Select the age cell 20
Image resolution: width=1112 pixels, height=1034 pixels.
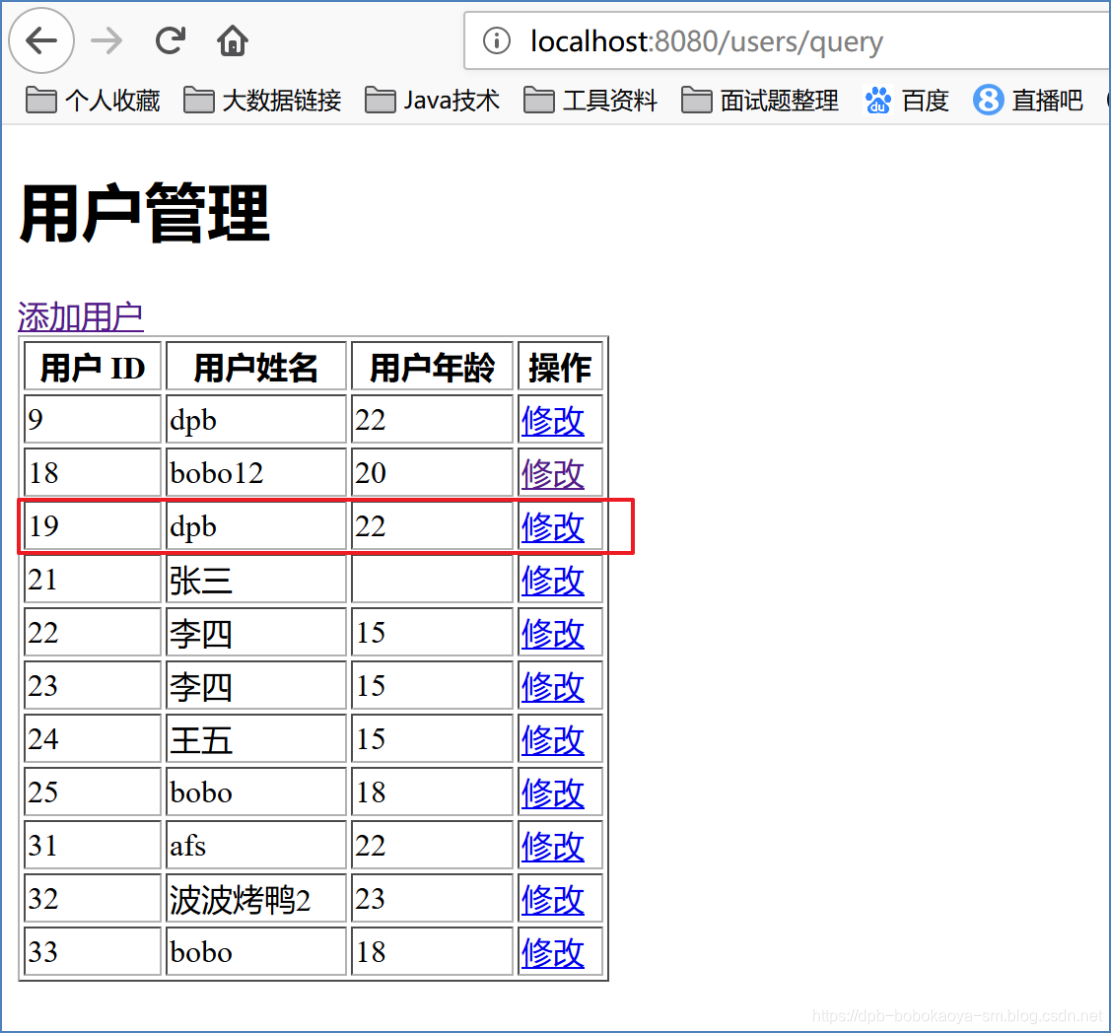pyautogui.click(x=432, y=472)
